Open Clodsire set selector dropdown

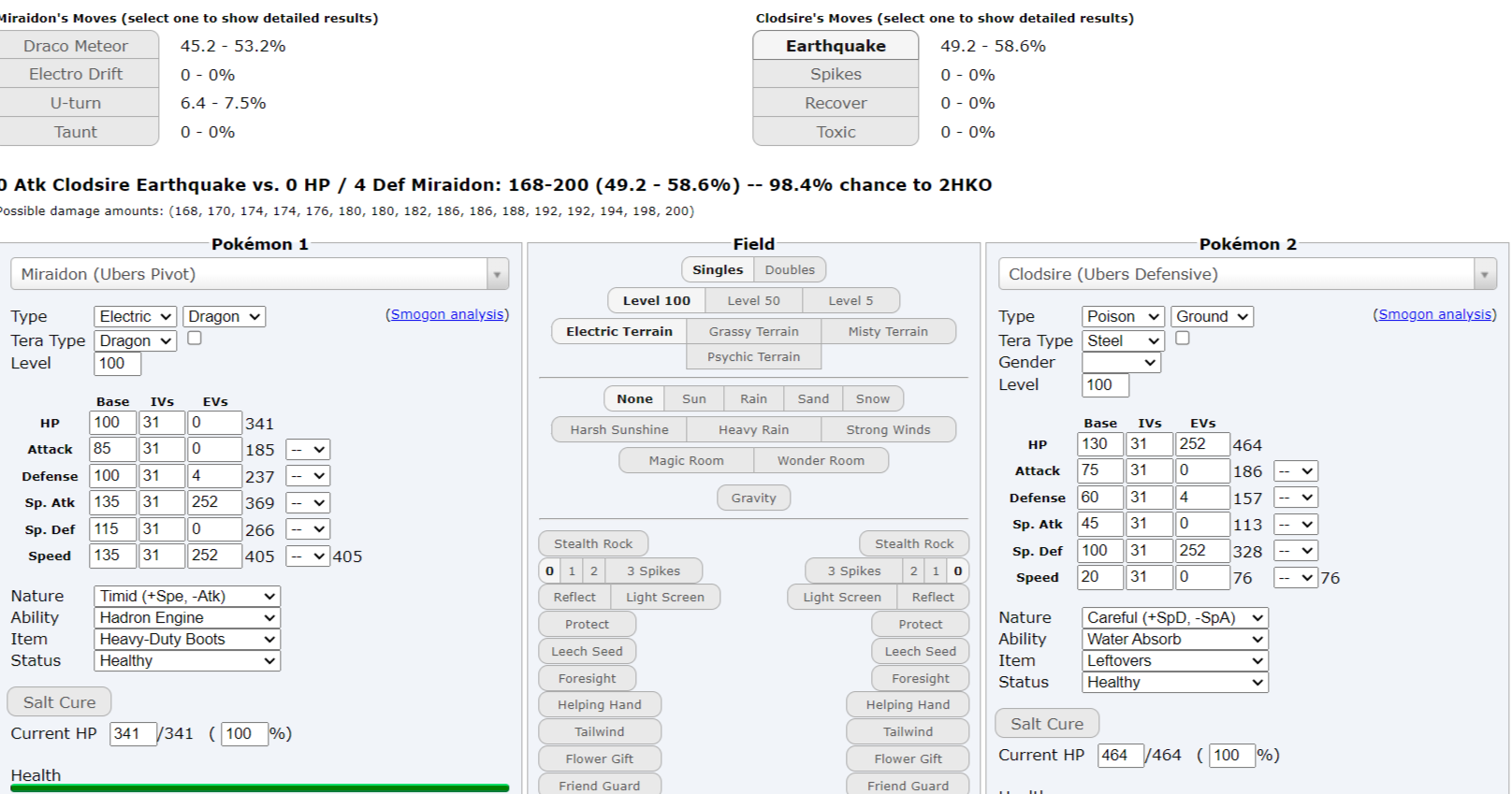pyautogui.click(x=1247, y=274)
